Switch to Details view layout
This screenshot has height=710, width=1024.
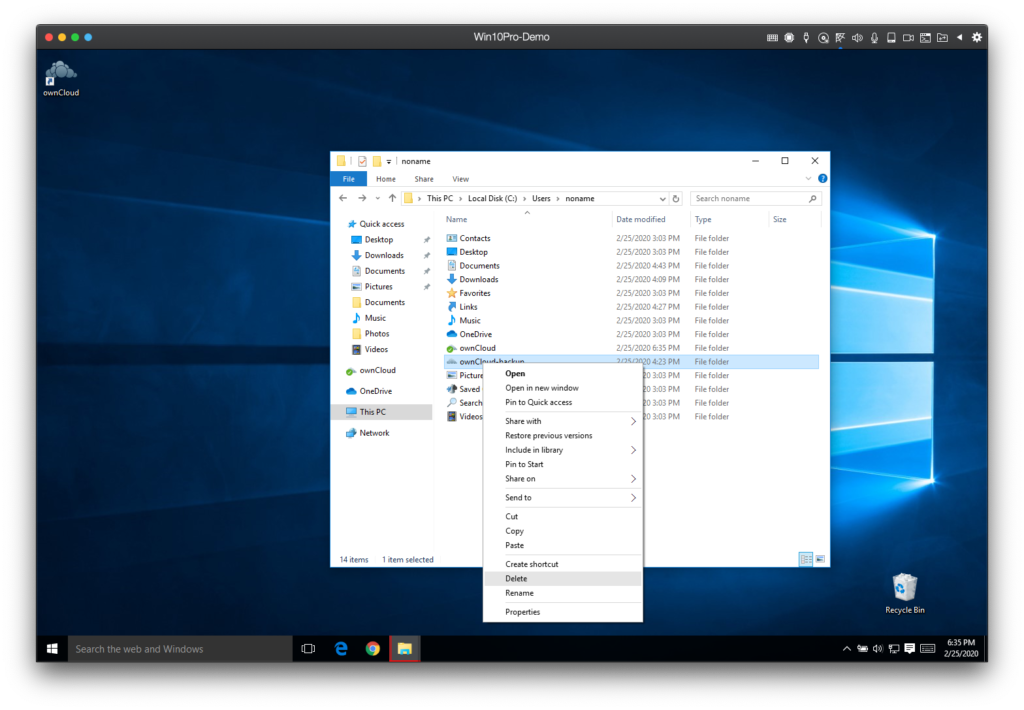coord(806,559)
